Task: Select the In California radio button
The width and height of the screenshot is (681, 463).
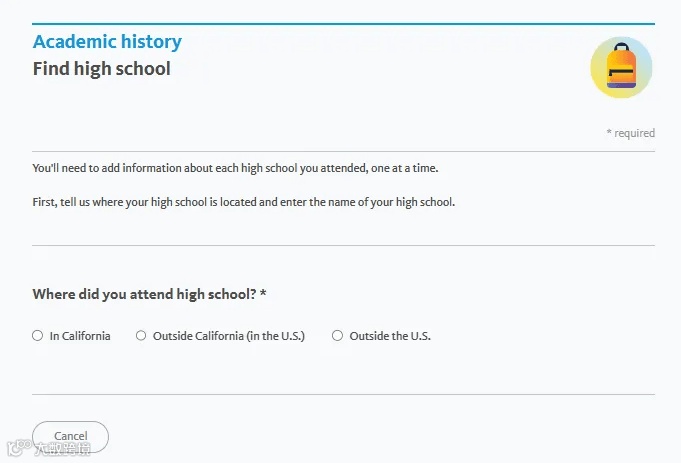Action: click(x=38, y=336)
